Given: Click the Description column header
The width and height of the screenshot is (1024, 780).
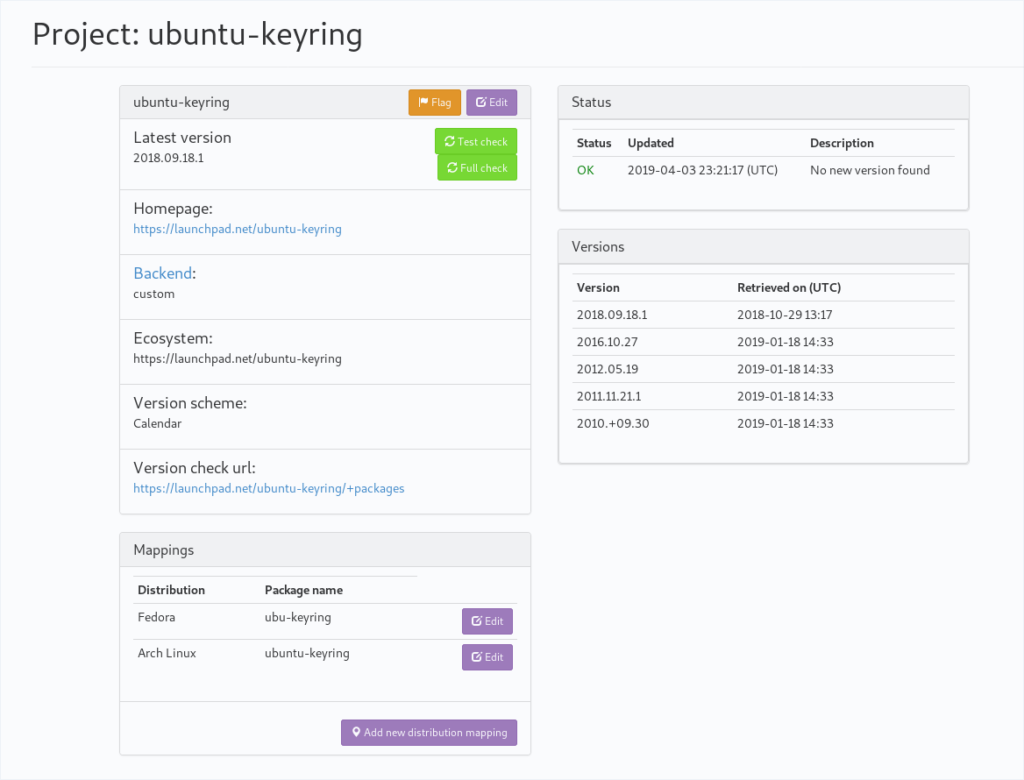Looking at the screenshot, I should point(842,143).
